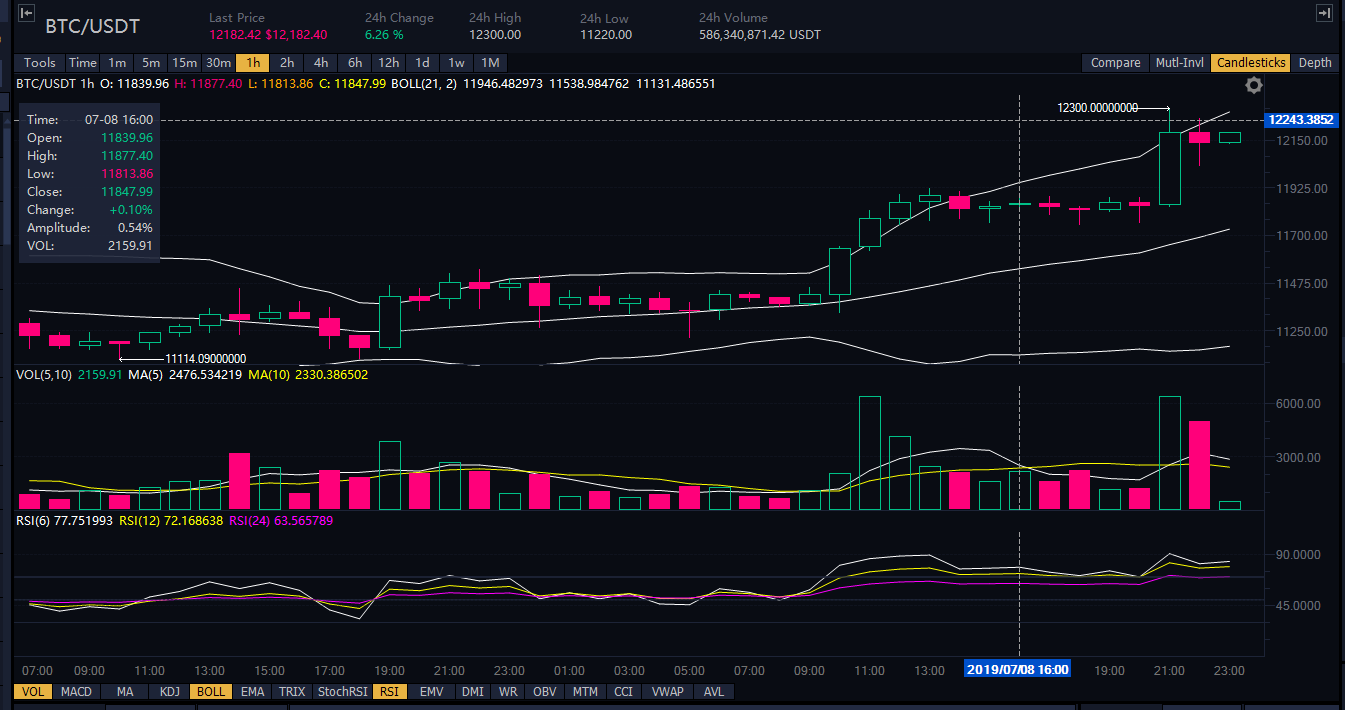
Task: Select the 1d timeframe
Action: coord(422,63)
